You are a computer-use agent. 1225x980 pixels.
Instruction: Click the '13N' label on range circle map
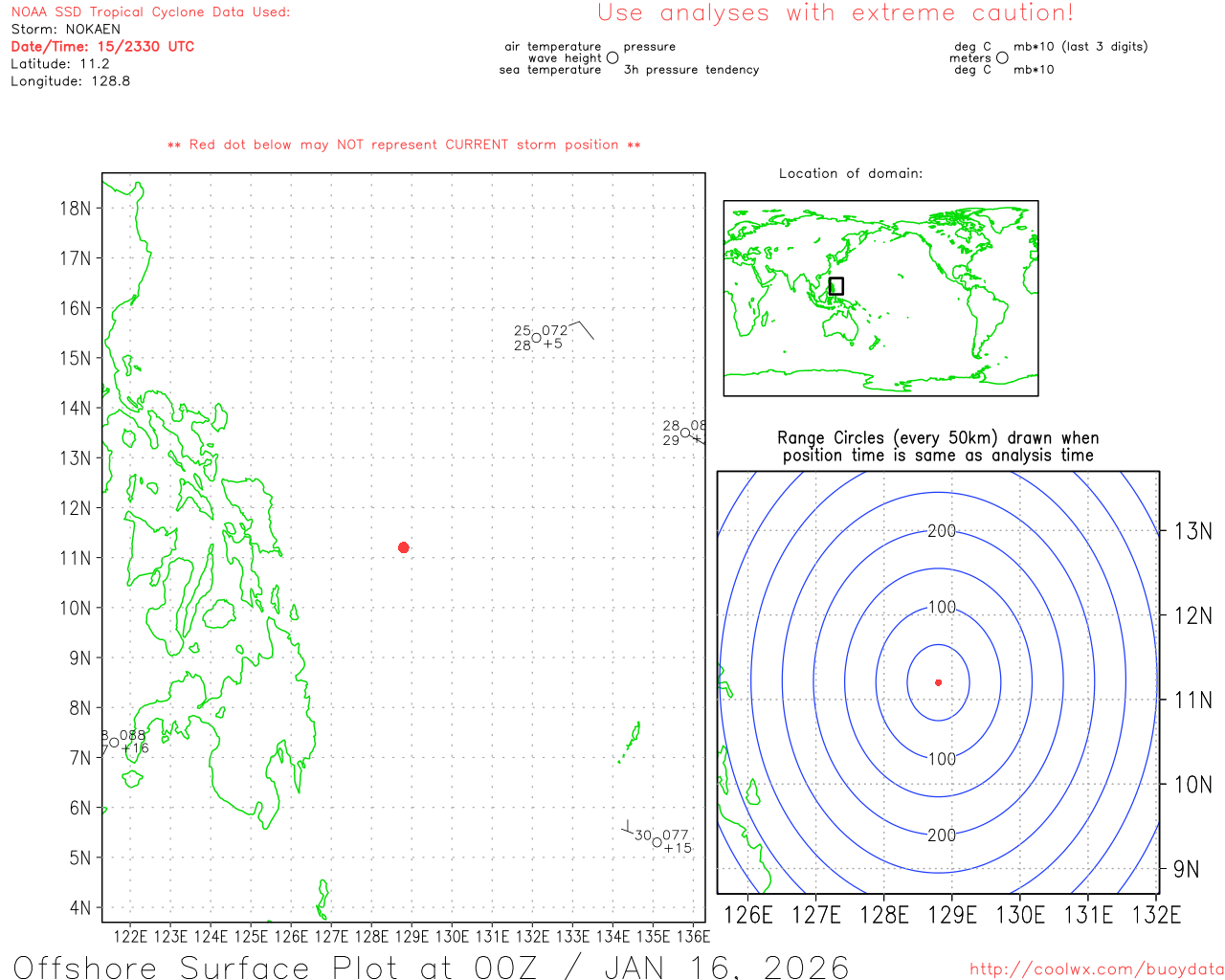tap(1193, 531)
